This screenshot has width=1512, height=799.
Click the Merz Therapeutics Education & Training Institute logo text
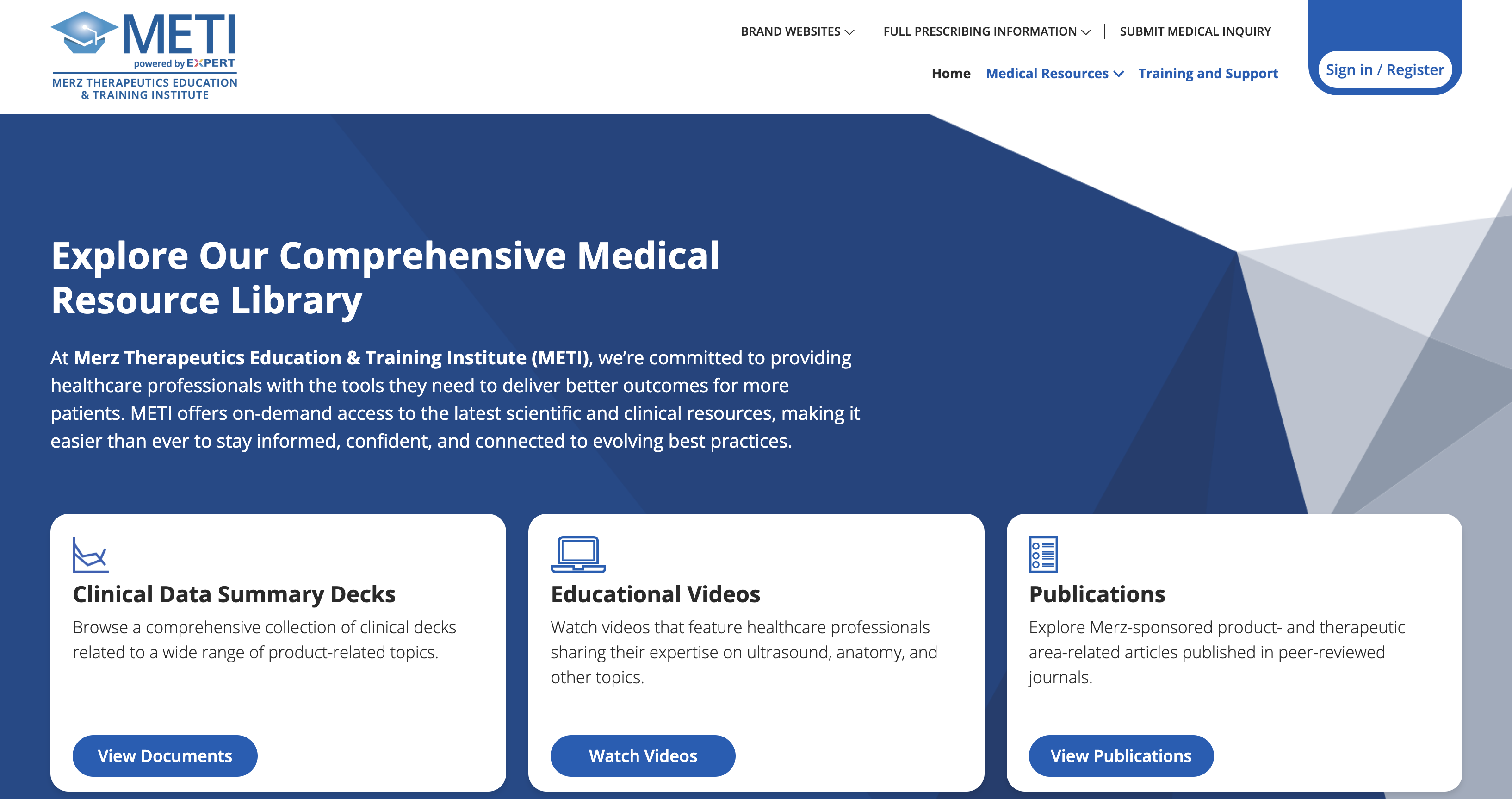[144, 88]
